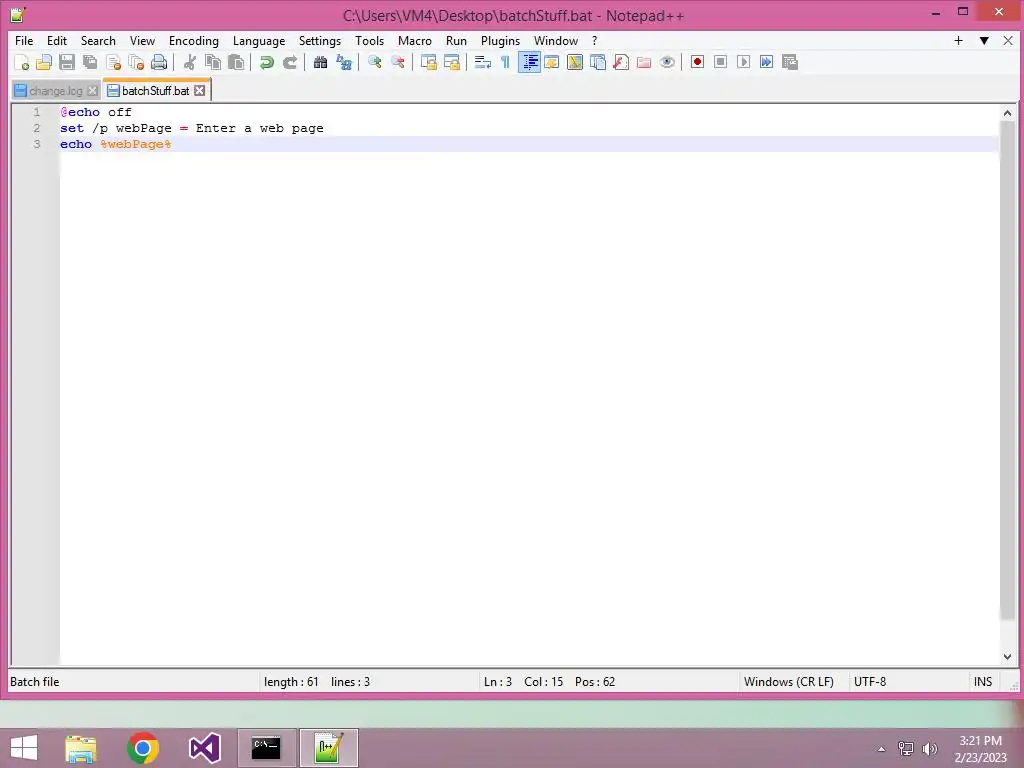Click the Redo arrow icon
Viewport: 1024px width, 768px height.
tap(289, 62)
